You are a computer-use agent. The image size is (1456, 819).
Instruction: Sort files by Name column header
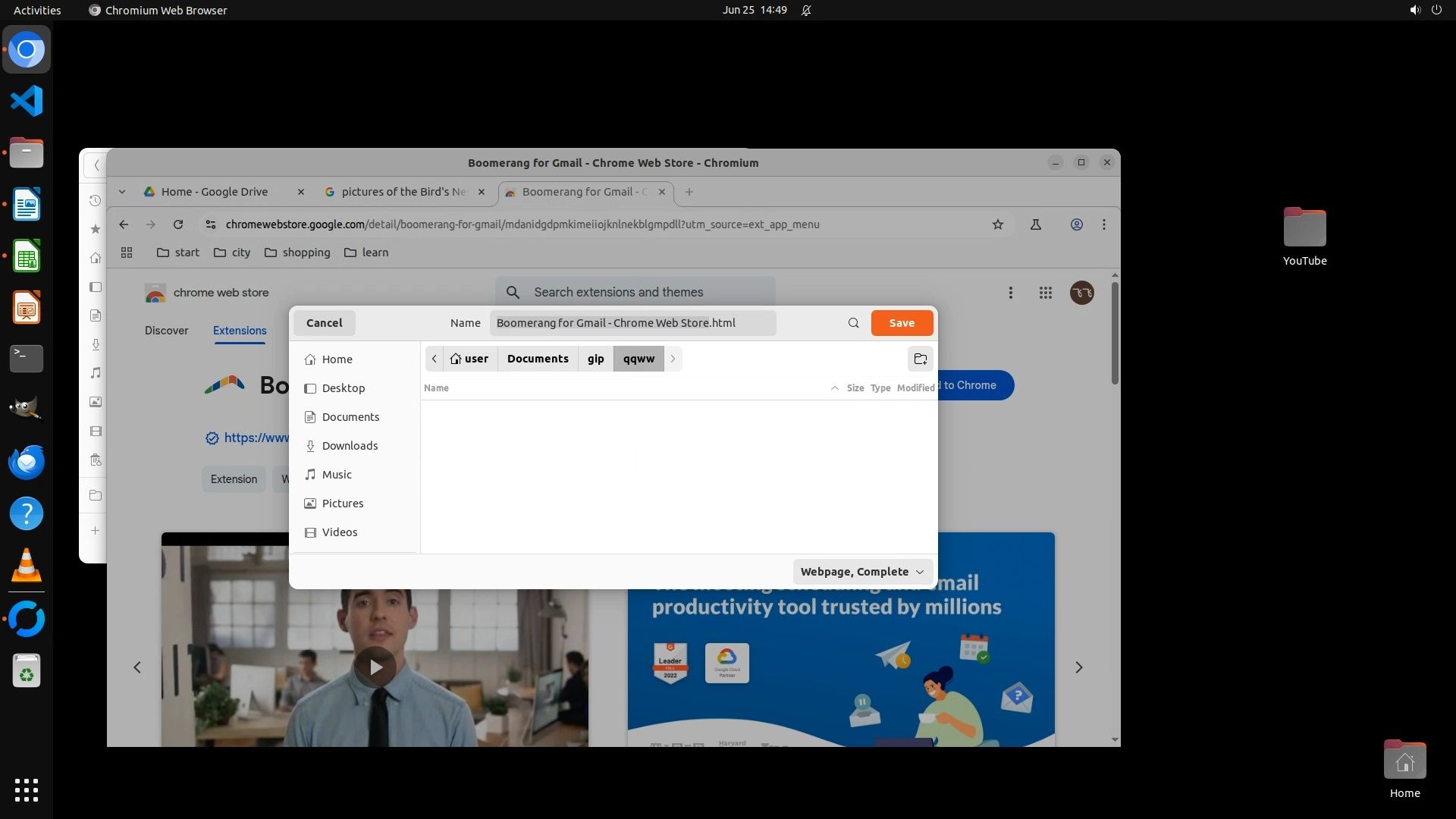[436, 388]
